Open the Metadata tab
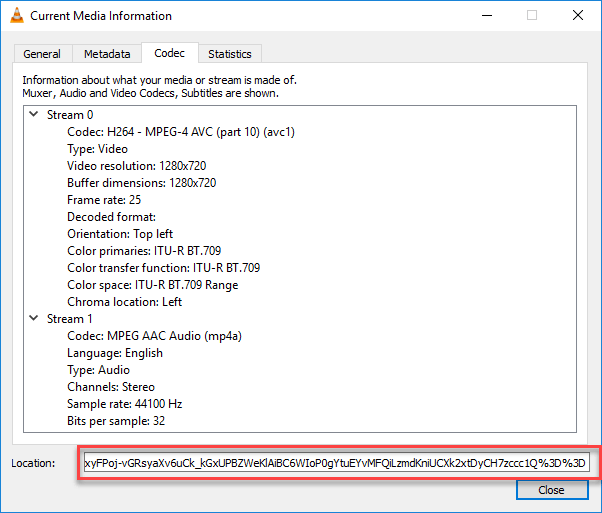 (107, 54)
